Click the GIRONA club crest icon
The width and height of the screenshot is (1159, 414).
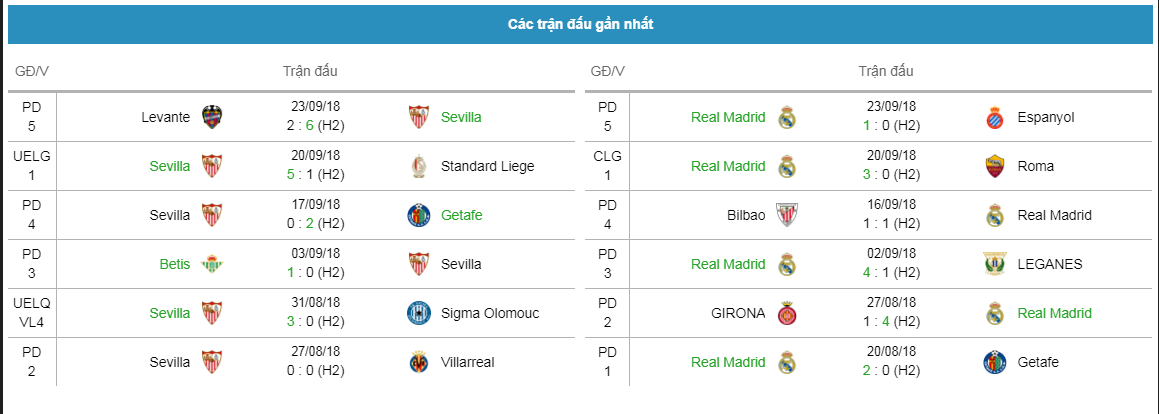786,313
